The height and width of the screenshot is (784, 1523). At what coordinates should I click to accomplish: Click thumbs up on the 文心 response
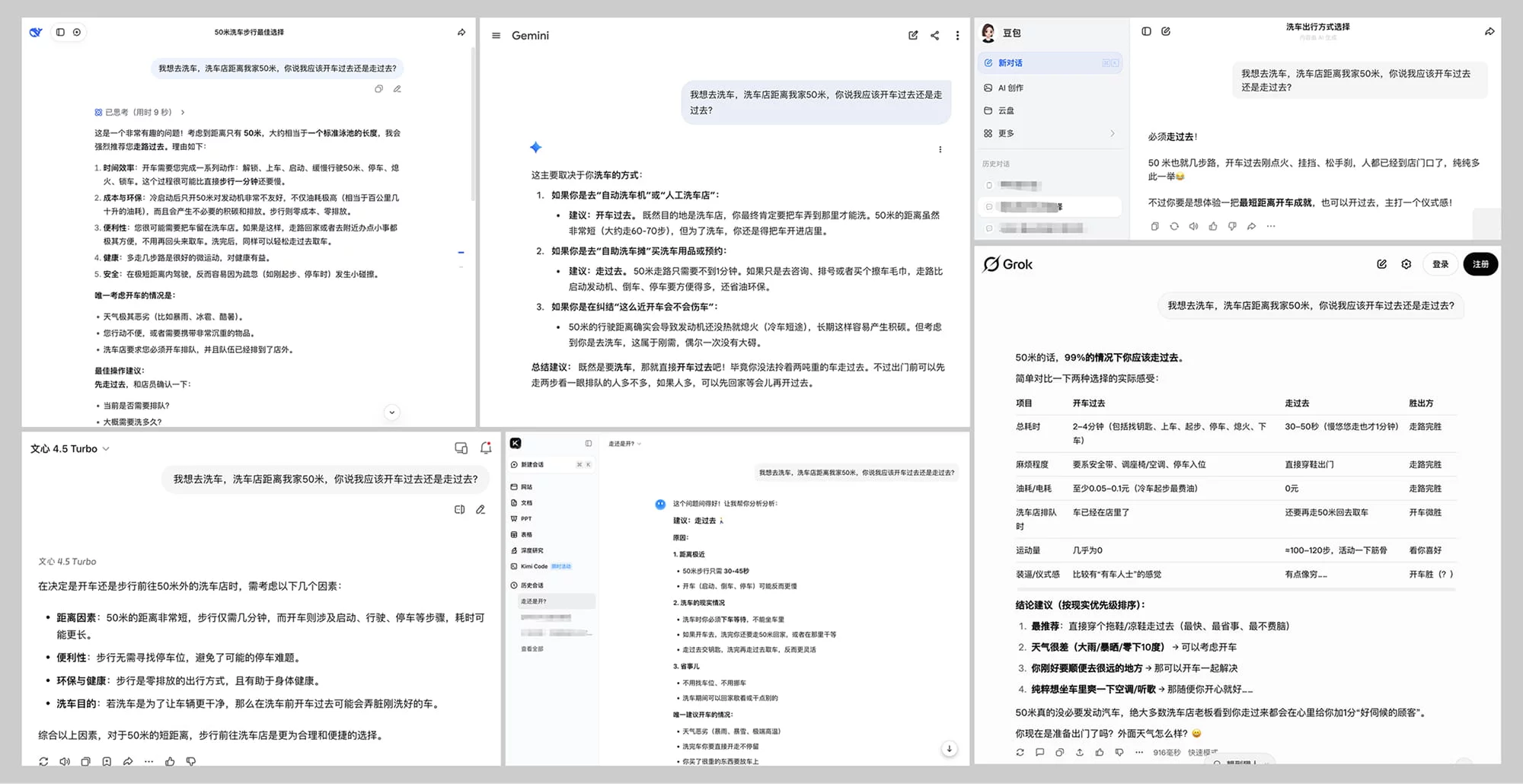[x=170, y=761]
